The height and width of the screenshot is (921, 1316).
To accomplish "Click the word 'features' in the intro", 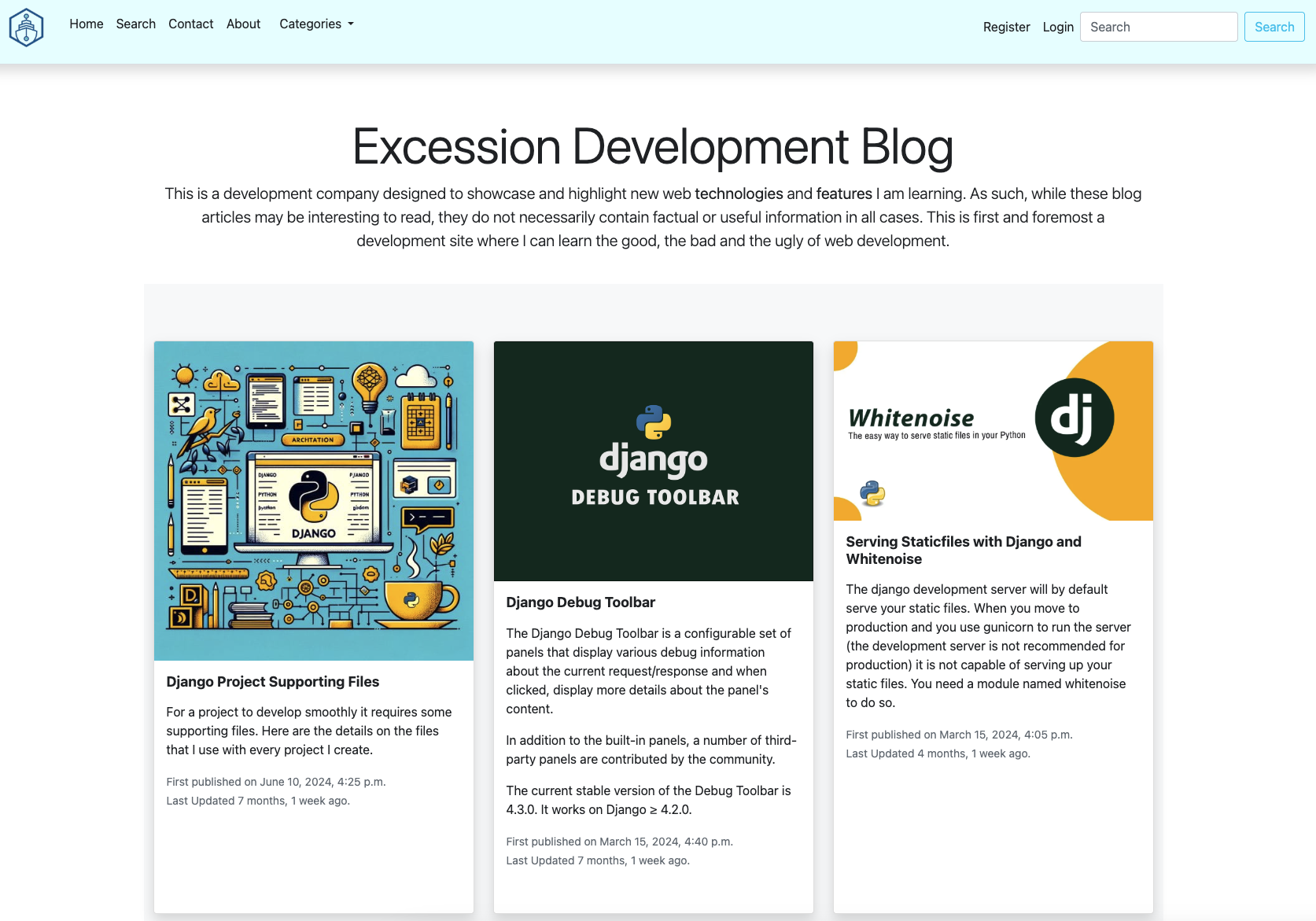I will pyautogui.click(x=844, y=193).
